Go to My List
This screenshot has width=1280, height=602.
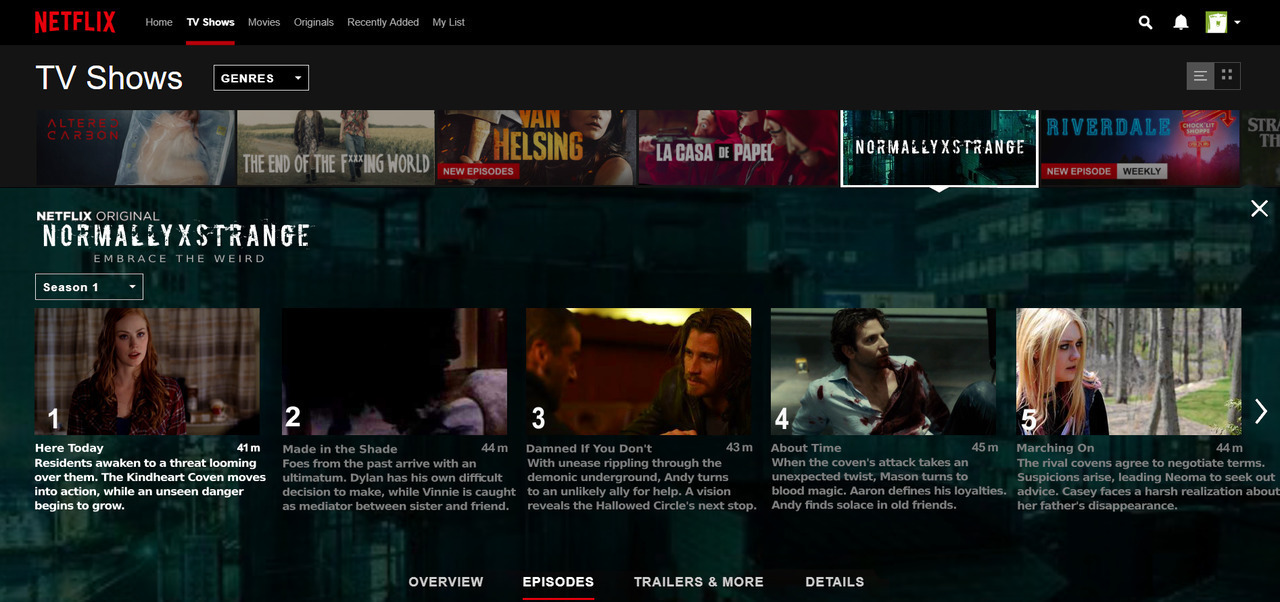point(448,22)
